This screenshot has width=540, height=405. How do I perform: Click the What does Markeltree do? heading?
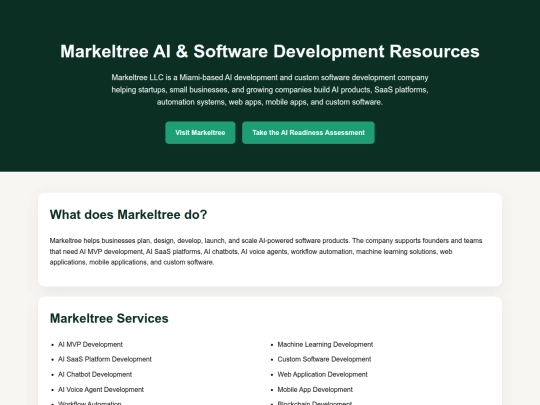click(128, 215)
